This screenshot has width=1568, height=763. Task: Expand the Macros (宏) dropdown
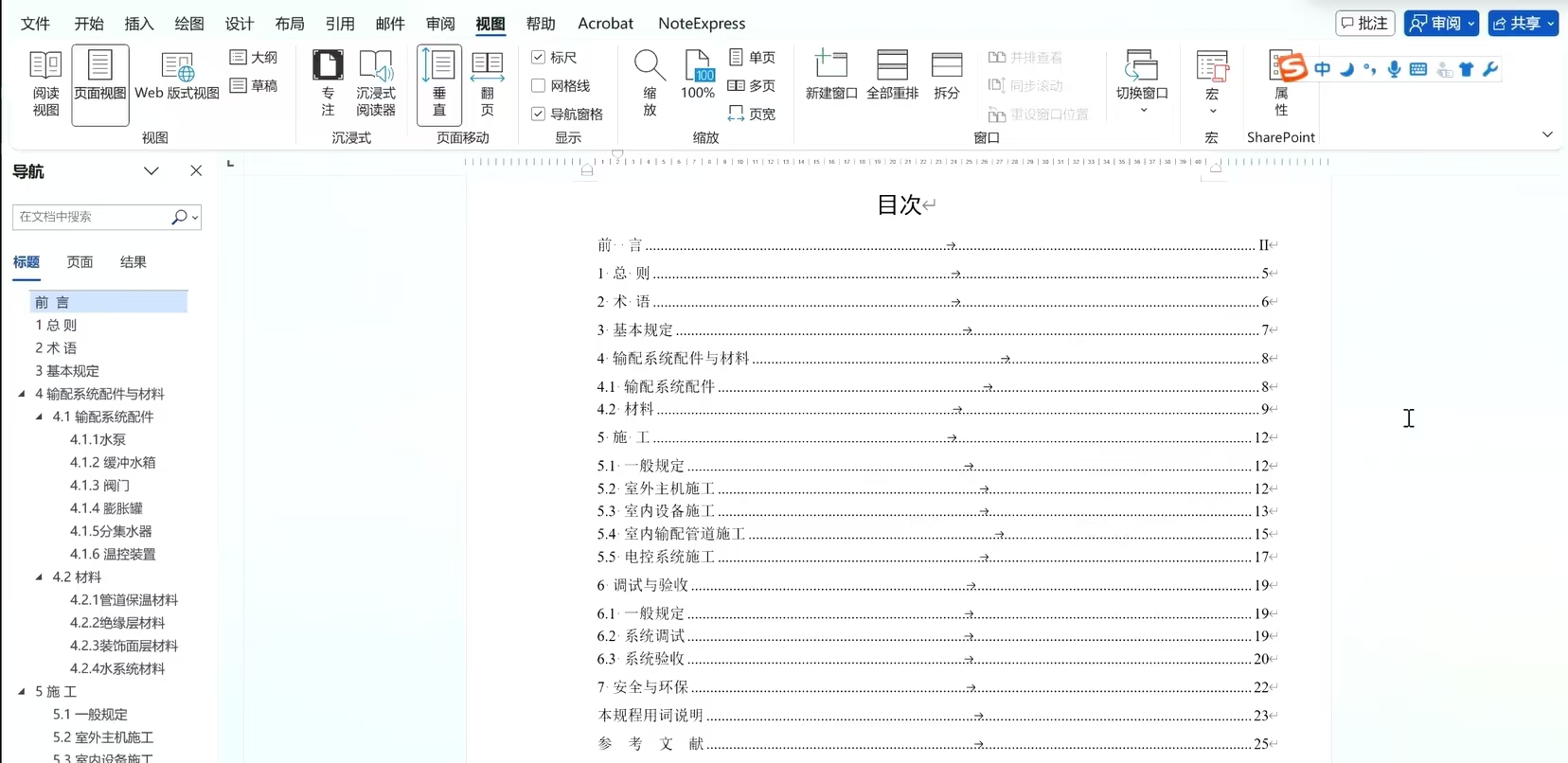click(1212, 110)
